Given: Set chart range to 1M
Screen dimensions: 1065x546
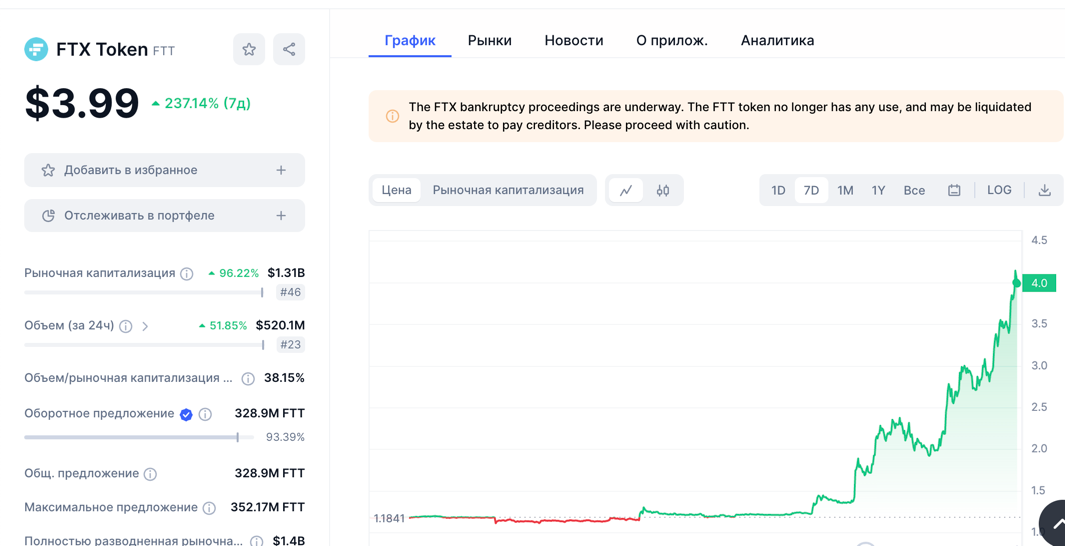Looking at the screenshot, I should (845, 190).
